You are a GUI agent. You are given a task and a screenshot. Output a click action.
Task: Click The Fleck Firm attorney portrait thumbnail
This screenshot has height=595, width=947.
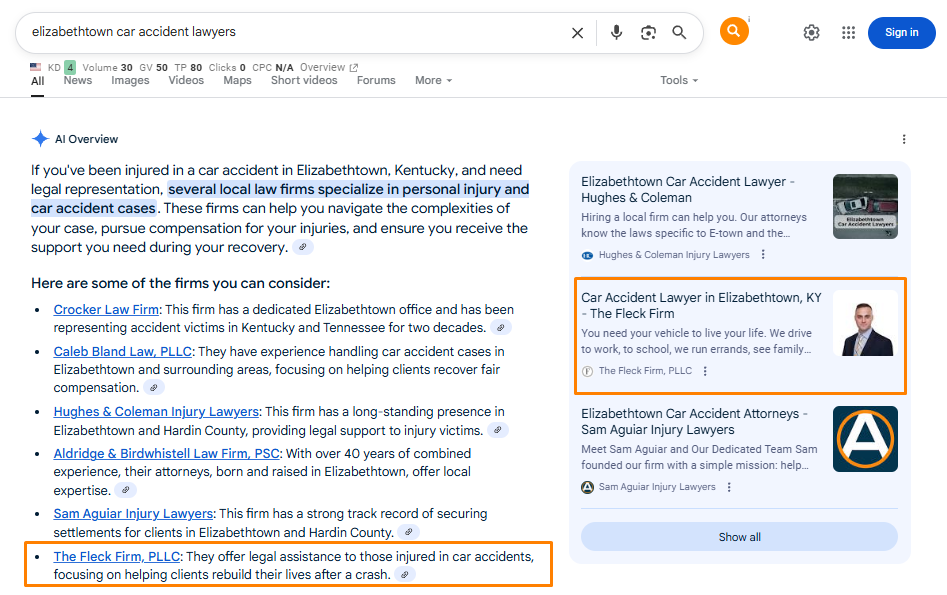(x=865, y=323)
